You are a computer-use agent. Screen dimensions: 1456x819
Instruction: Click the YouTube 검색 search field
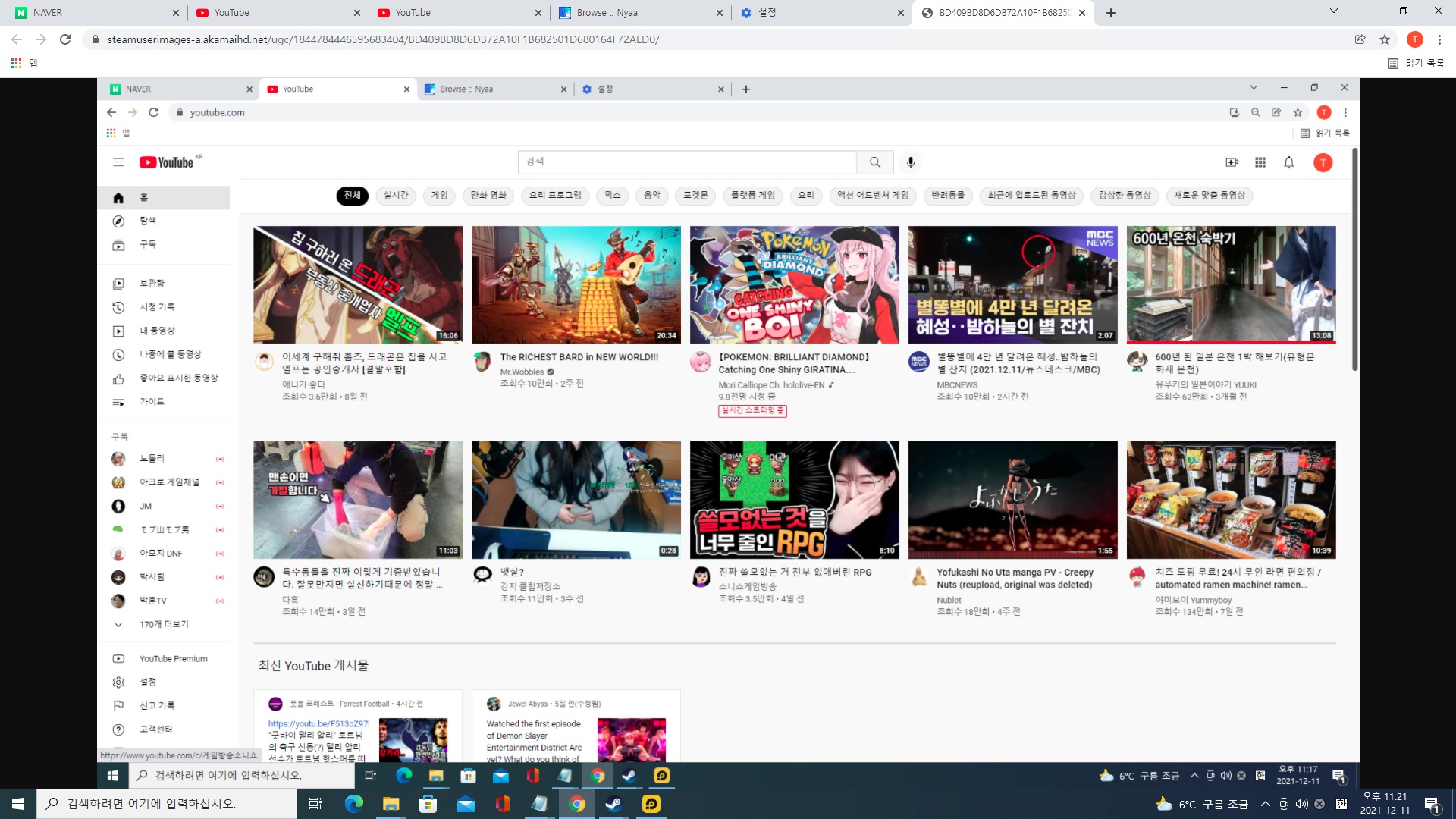(x=688, y=162)
